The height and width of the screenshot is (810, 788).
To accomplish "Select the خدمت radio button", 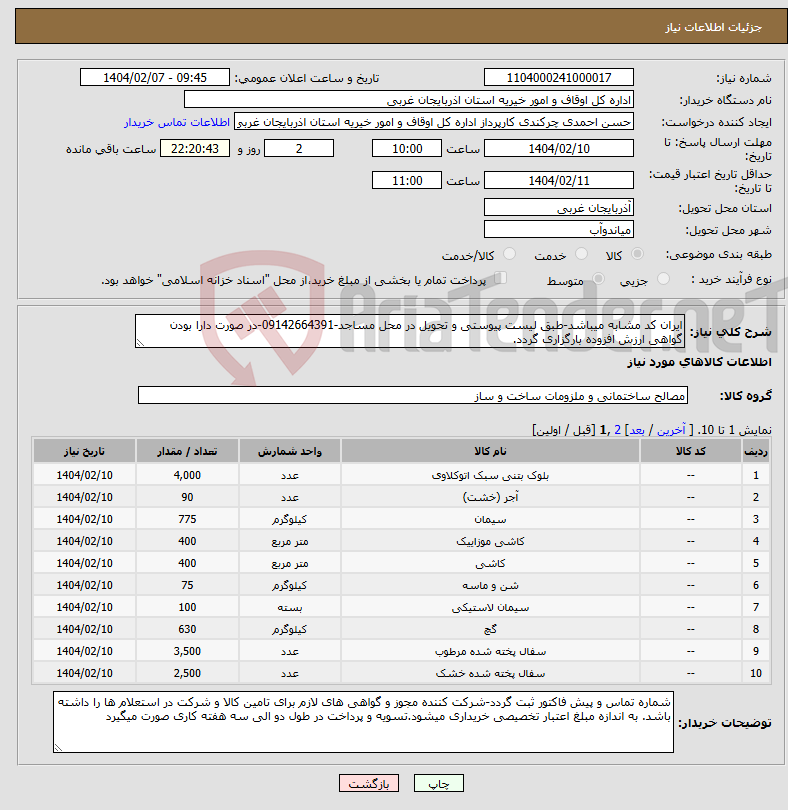I will (x=581, y=254).
